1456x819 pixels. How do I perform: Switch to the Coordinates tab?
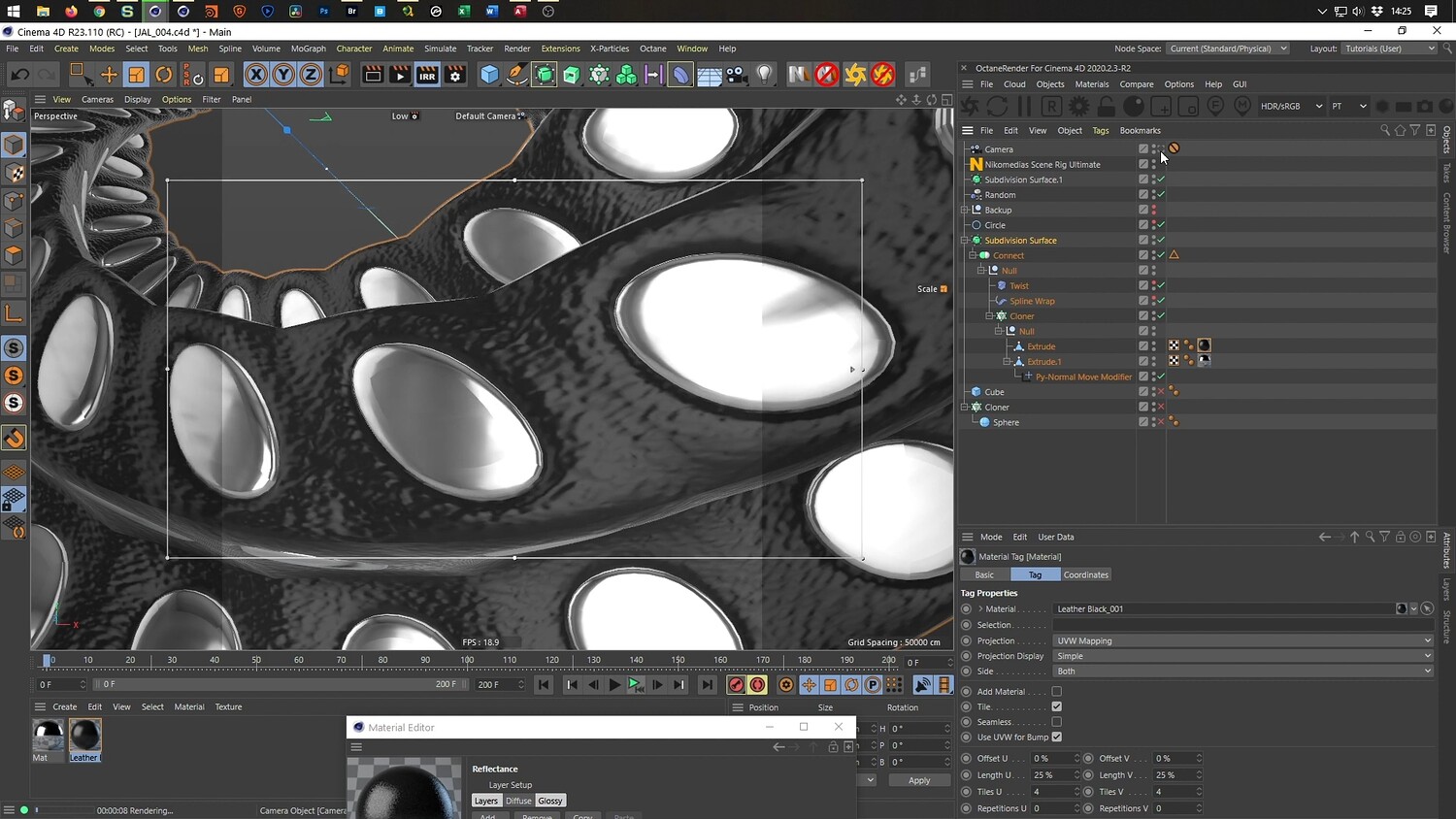point(1085,574)
